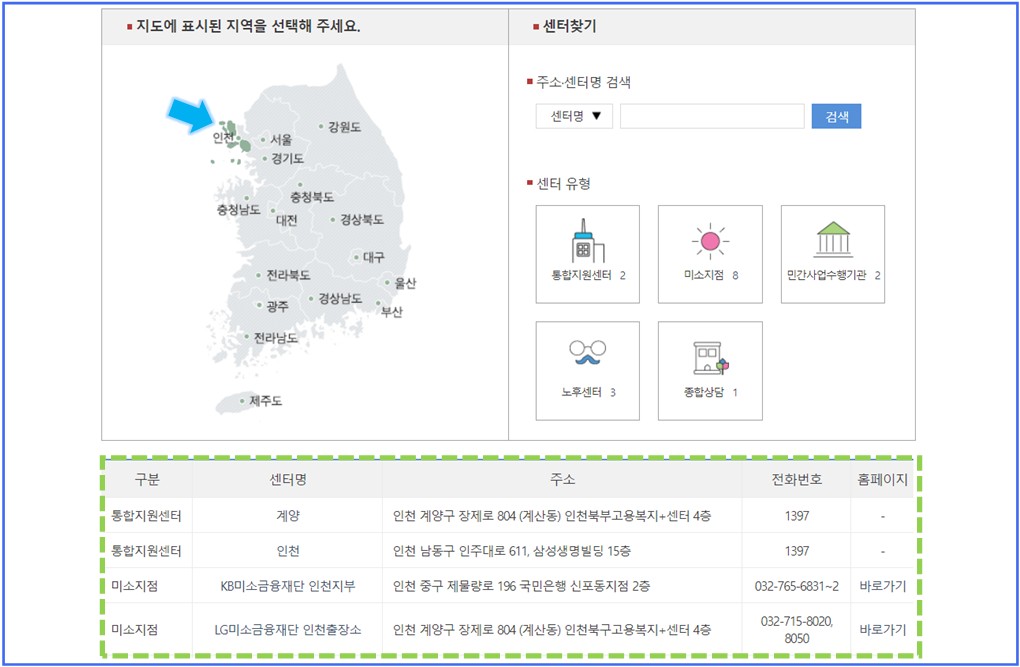This screenshot has width=1020, height=667.
Task: Select 충청북도 region on the map
Action: tap(312, 197)
